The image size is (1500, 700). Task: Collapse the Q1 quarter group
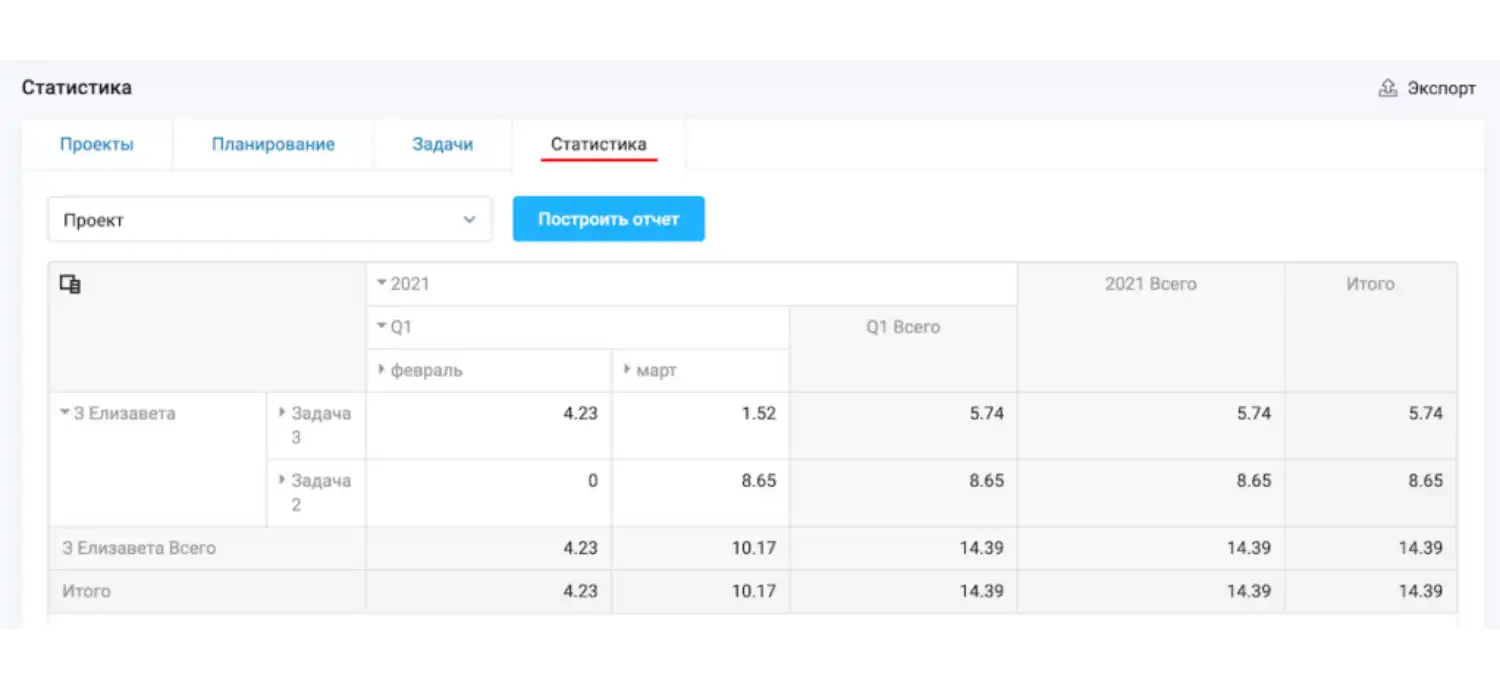tap(381, 326)
